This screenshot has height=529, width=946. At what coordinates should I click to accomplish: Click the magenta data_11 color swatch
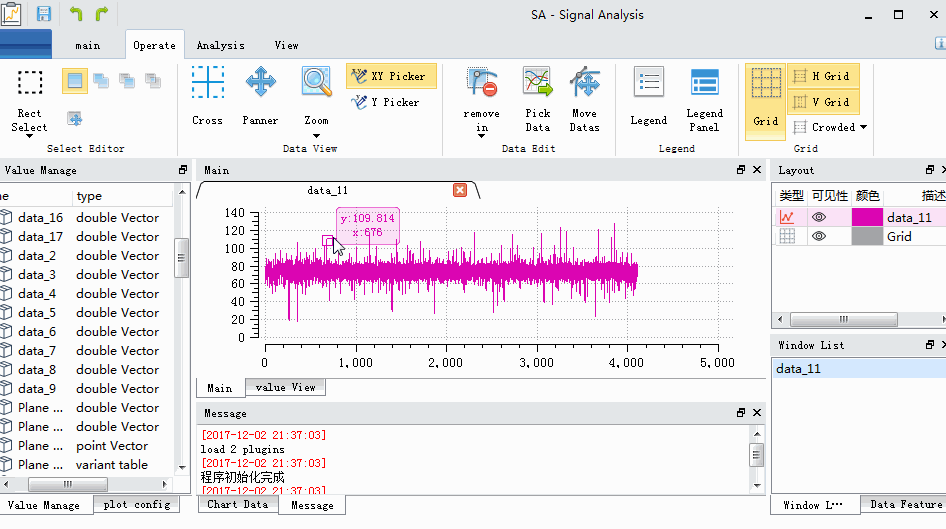(x=867, y=217)
